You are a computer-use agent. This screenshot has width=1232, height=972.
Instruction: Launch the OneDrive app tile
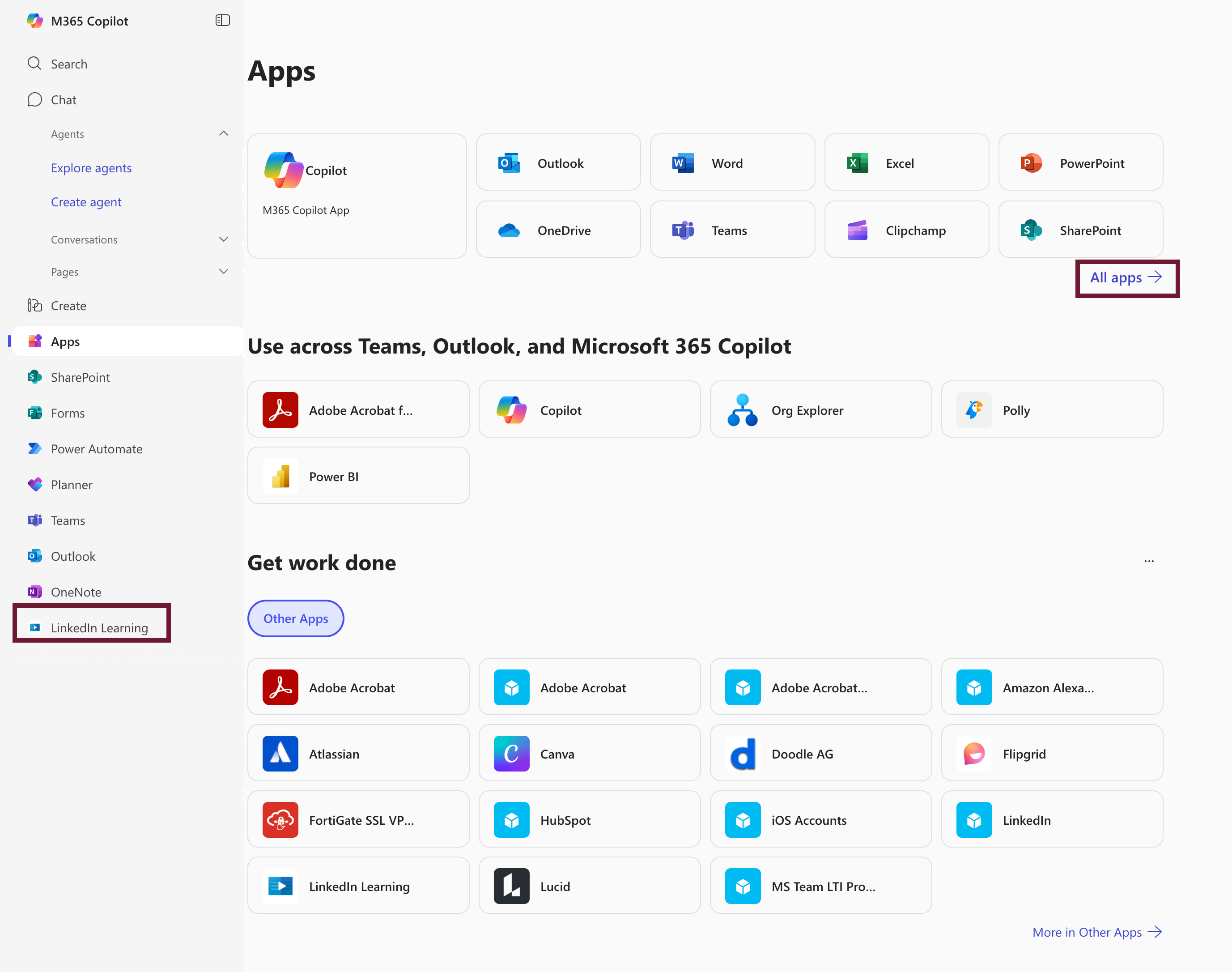point(558,230)
